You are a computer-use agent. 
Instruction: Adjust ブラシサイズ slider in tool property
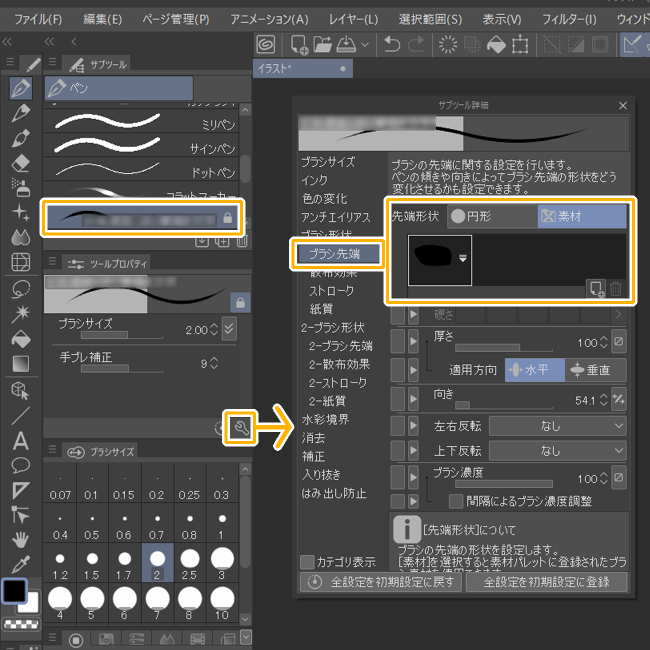[122, 335]
